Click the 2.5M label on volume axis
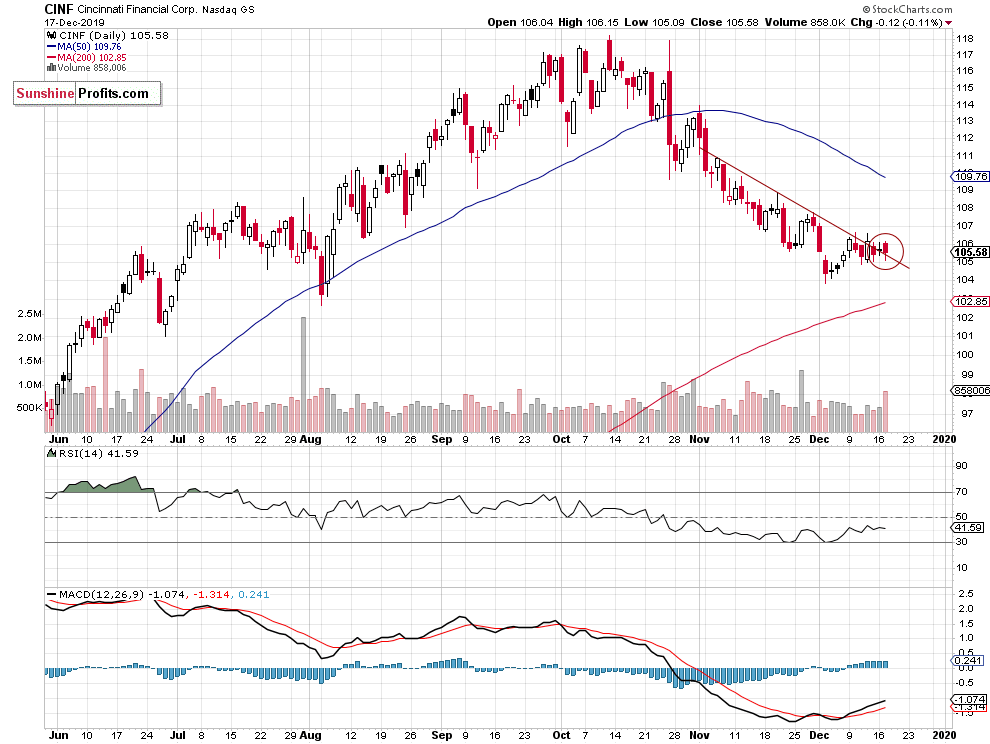Viewport: 990px width, 744px height. (x=30, y=314)
